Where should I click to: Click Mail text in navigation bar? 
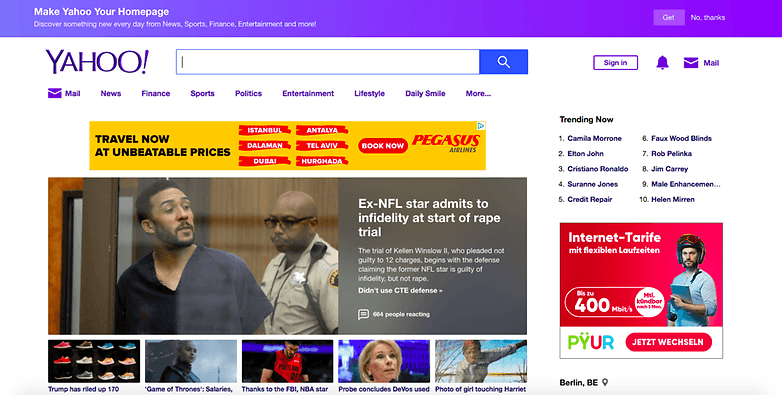click(72, 93)
